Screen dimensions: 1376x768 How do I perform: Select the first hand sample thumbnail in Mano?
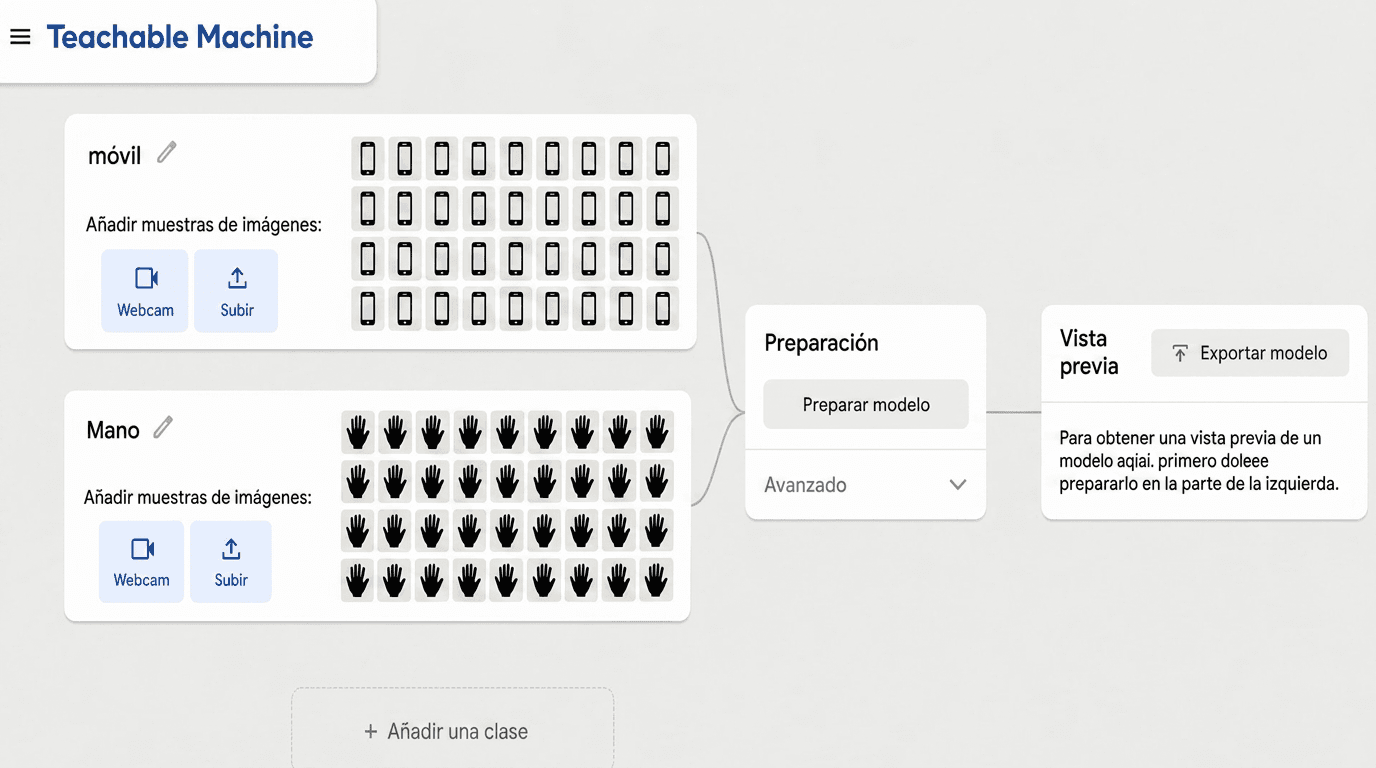[x=358, y=432]
